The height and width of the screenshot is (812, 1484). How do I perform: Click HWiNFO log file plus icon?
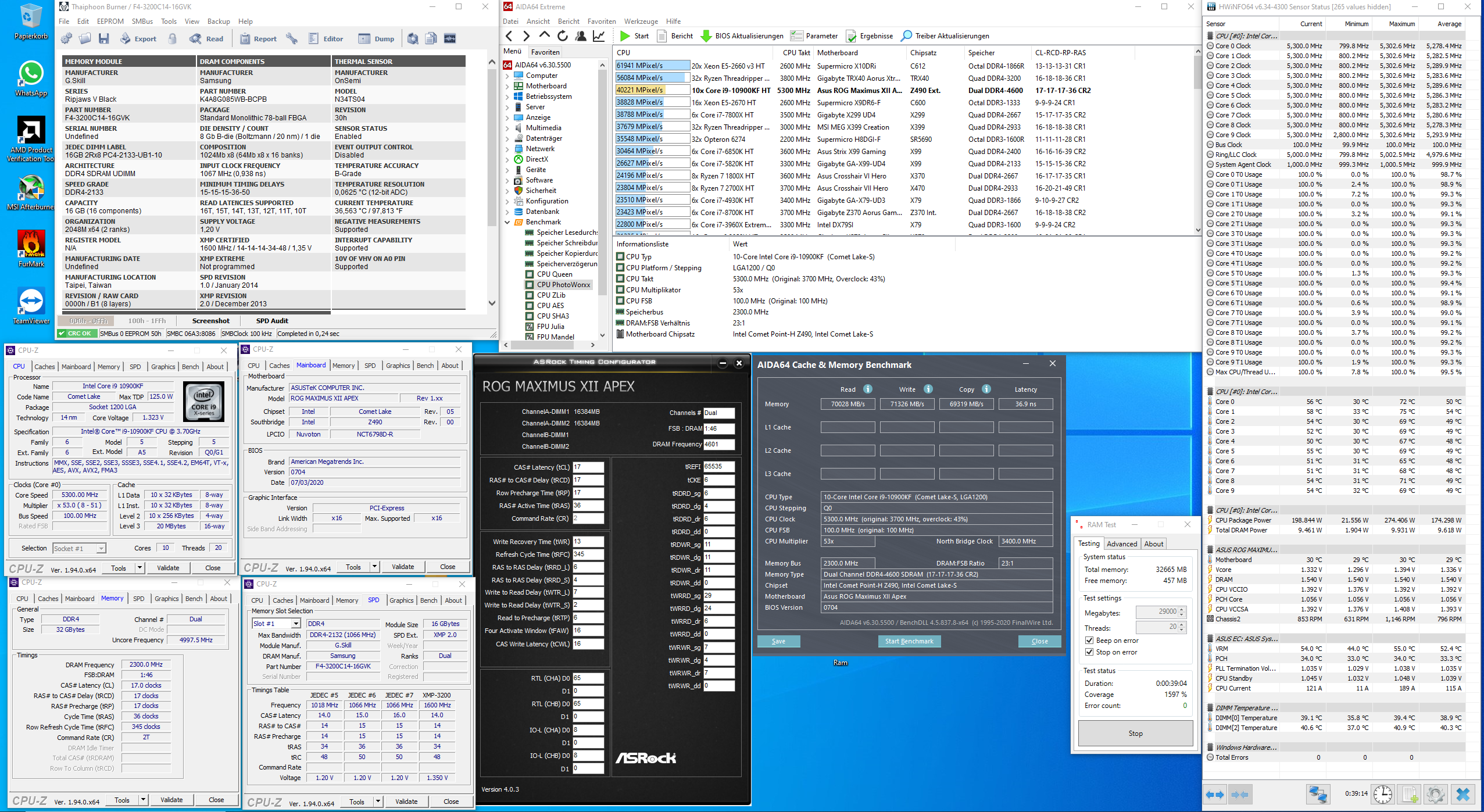[x=1409, y=794]
